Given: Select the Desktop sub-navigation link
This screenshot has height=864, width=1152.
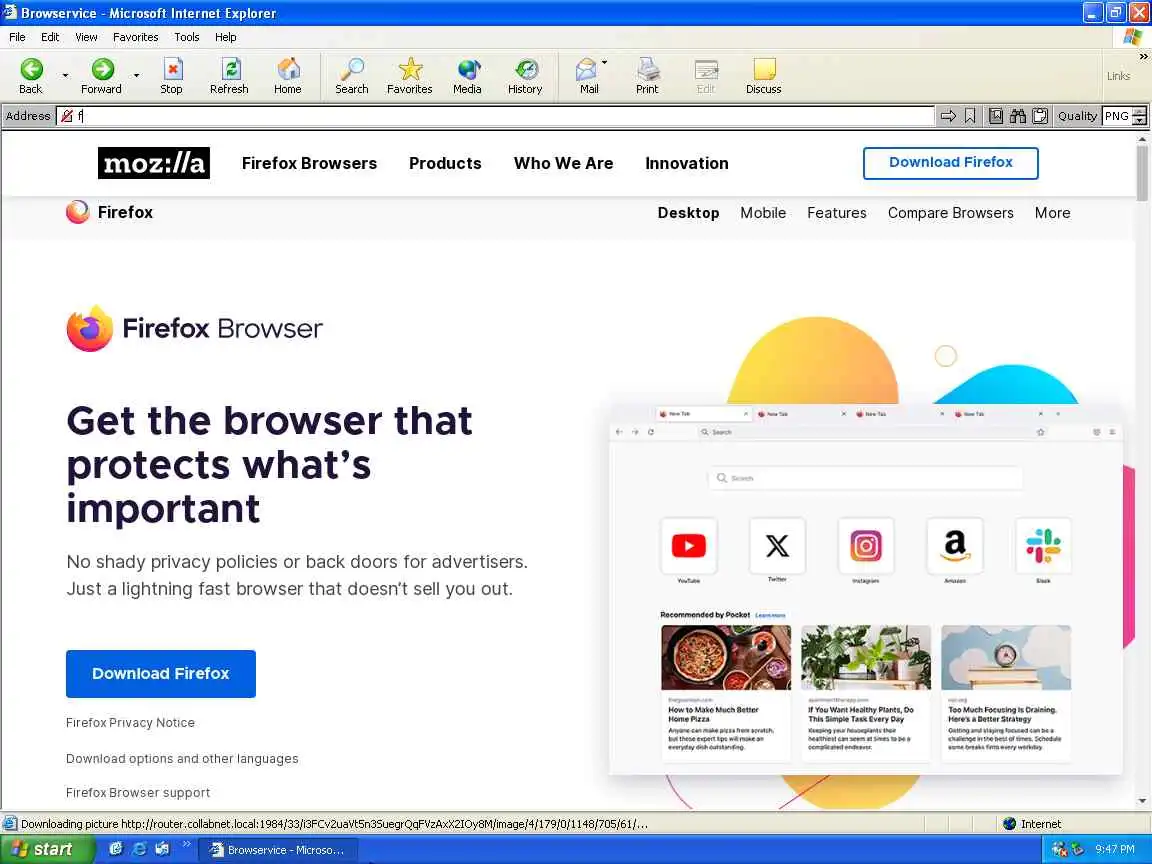Looking at the screenshot, I should click(x=688, y=213).
